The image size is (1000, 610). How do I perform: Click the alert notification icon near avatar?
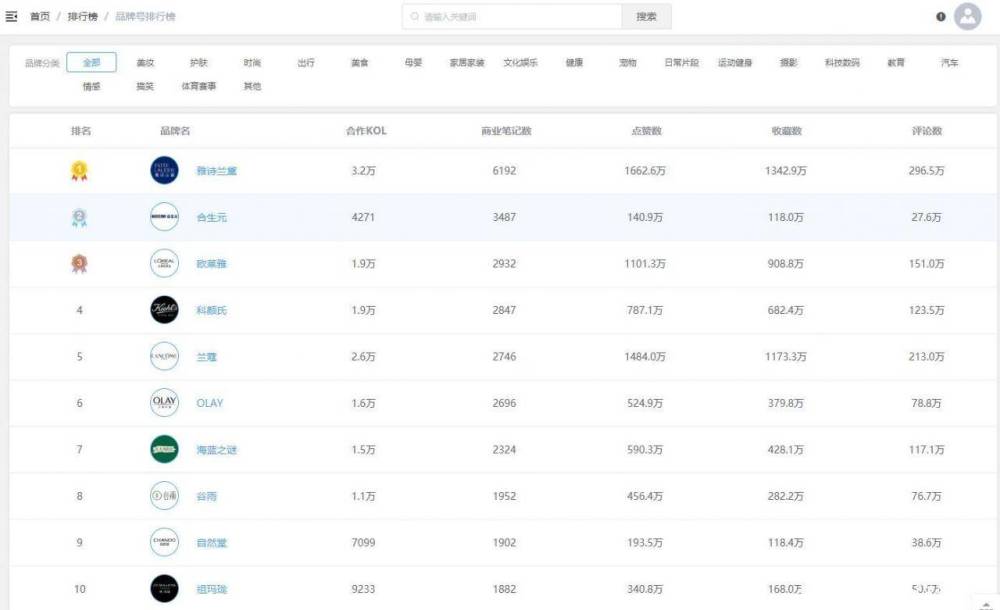coord(940,17)
